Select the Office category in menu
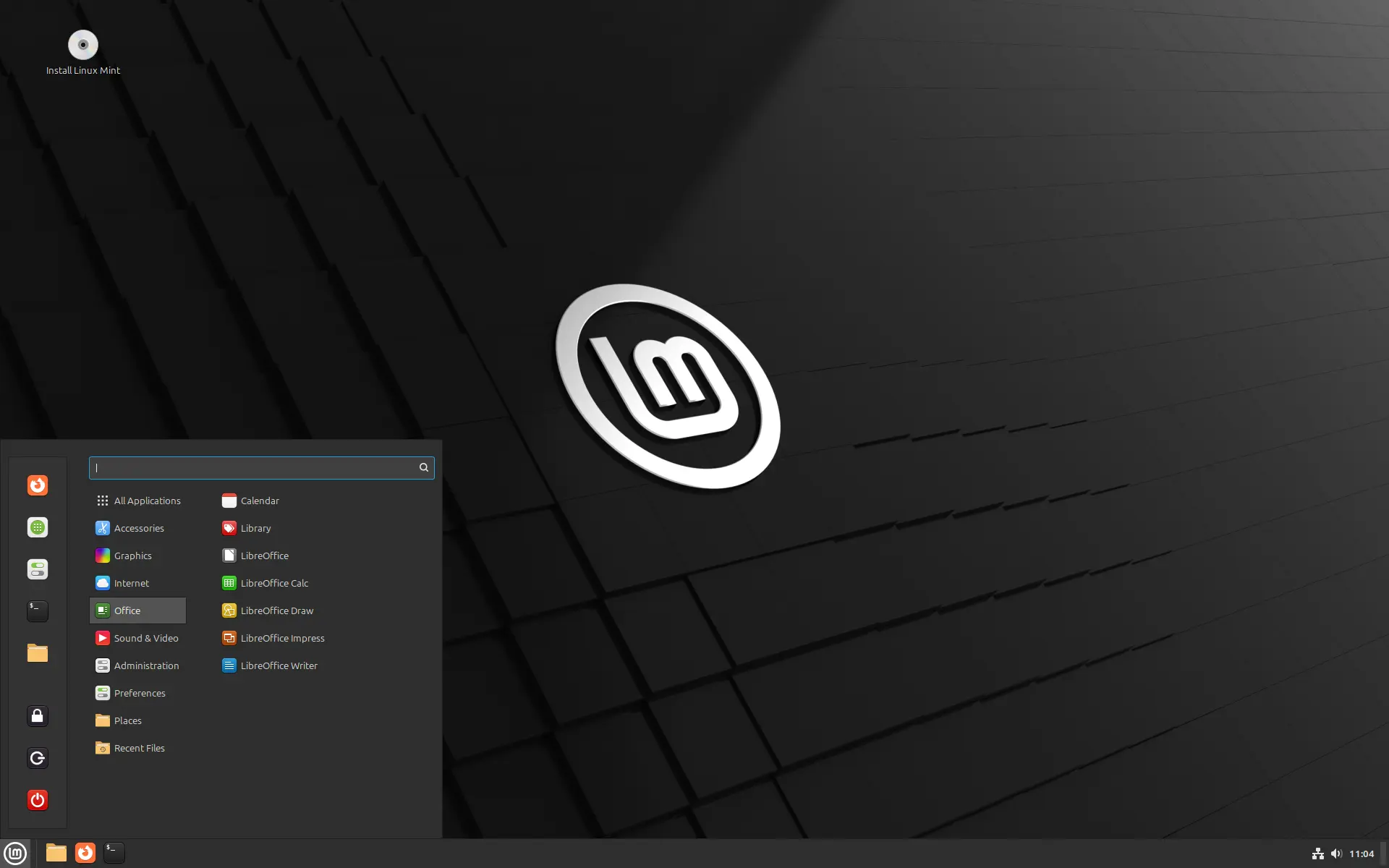The height and width of the screenshot is (868, 1389). [137, 610]
